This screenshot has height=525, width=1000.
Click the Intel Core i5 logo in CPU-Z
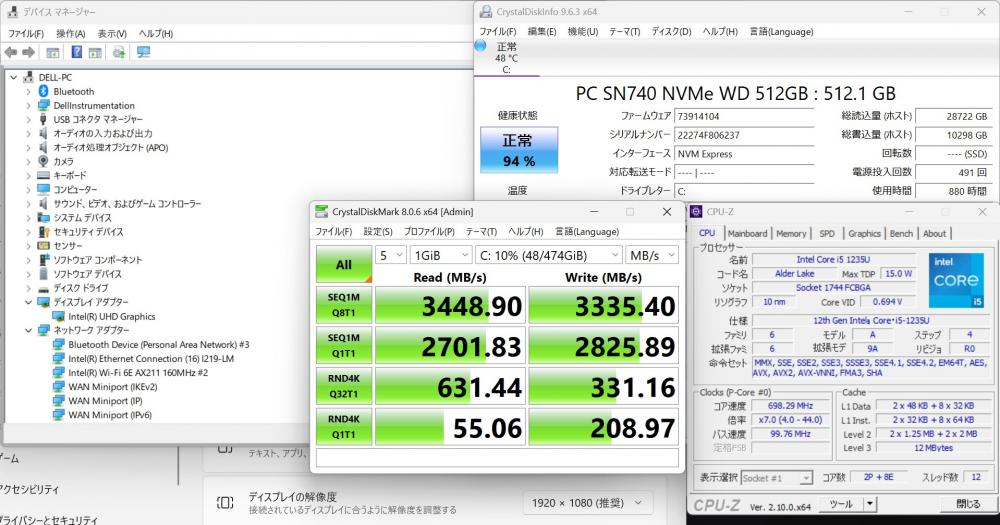pos(956,280)
